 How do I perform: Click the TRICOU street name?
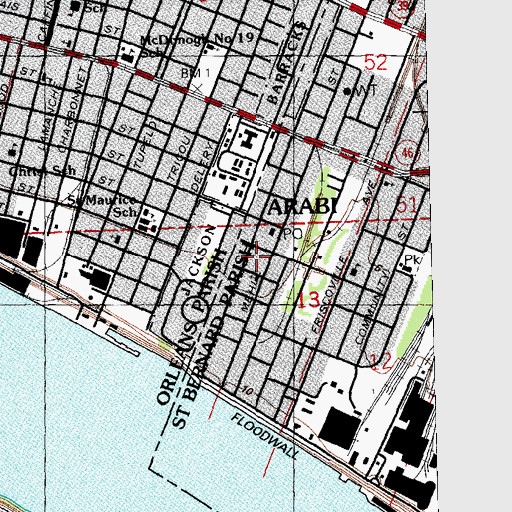point(180,160)
